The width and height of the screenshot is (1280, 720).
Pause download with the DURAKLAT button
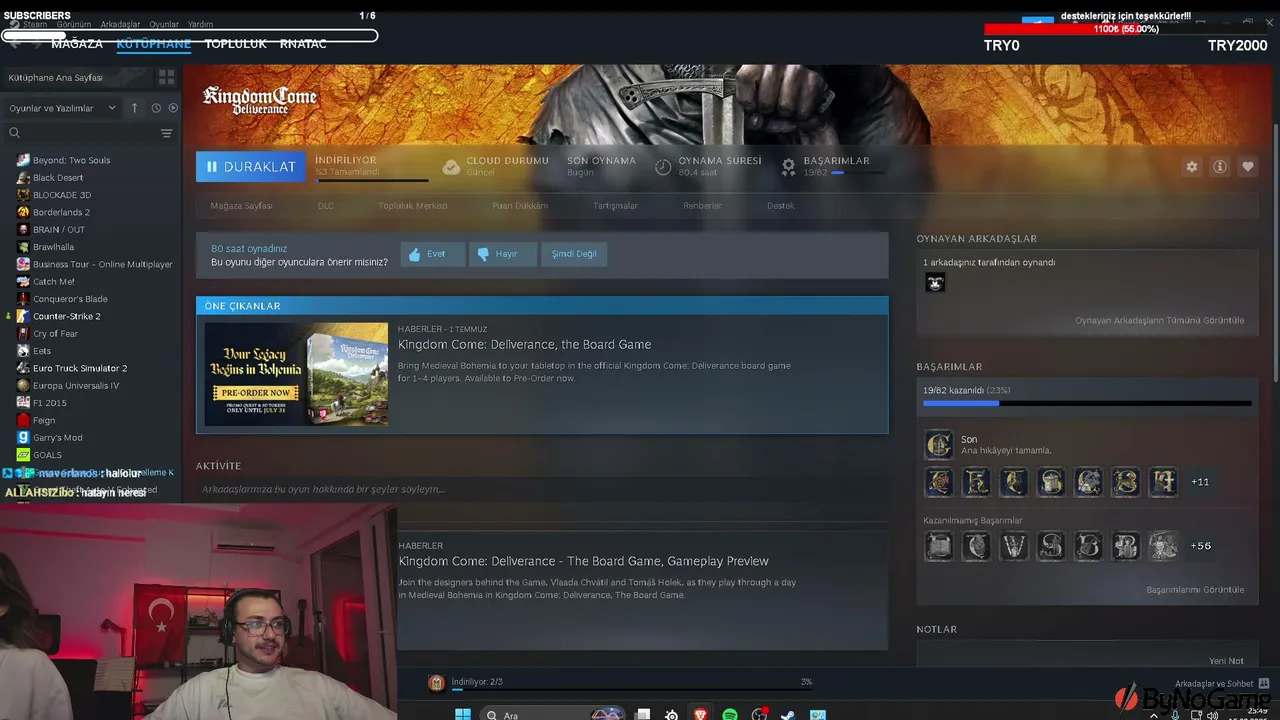click(x=251, y=167)
